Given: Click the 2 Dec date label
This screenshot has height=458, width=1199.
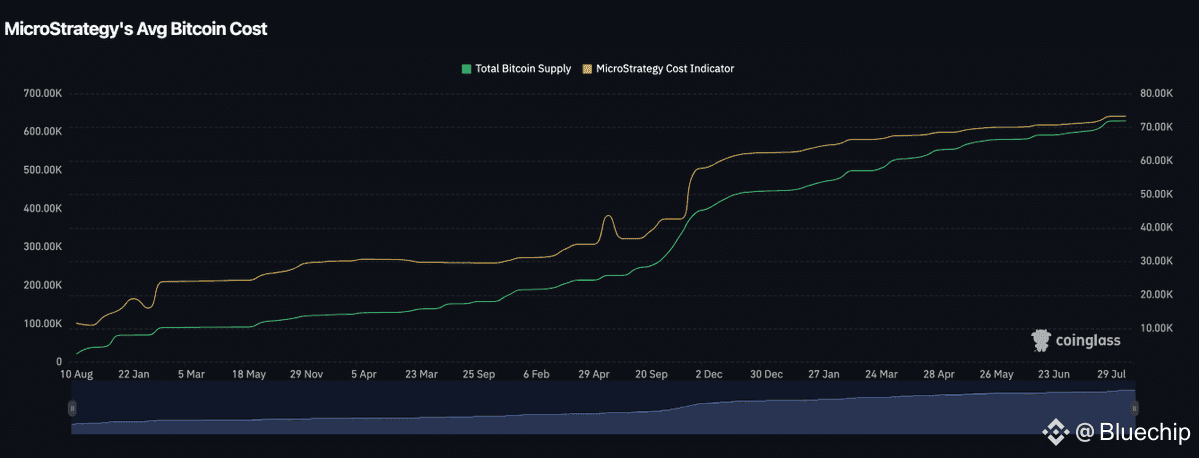Looking at the screenshot, I should click(x=709, y=375).
